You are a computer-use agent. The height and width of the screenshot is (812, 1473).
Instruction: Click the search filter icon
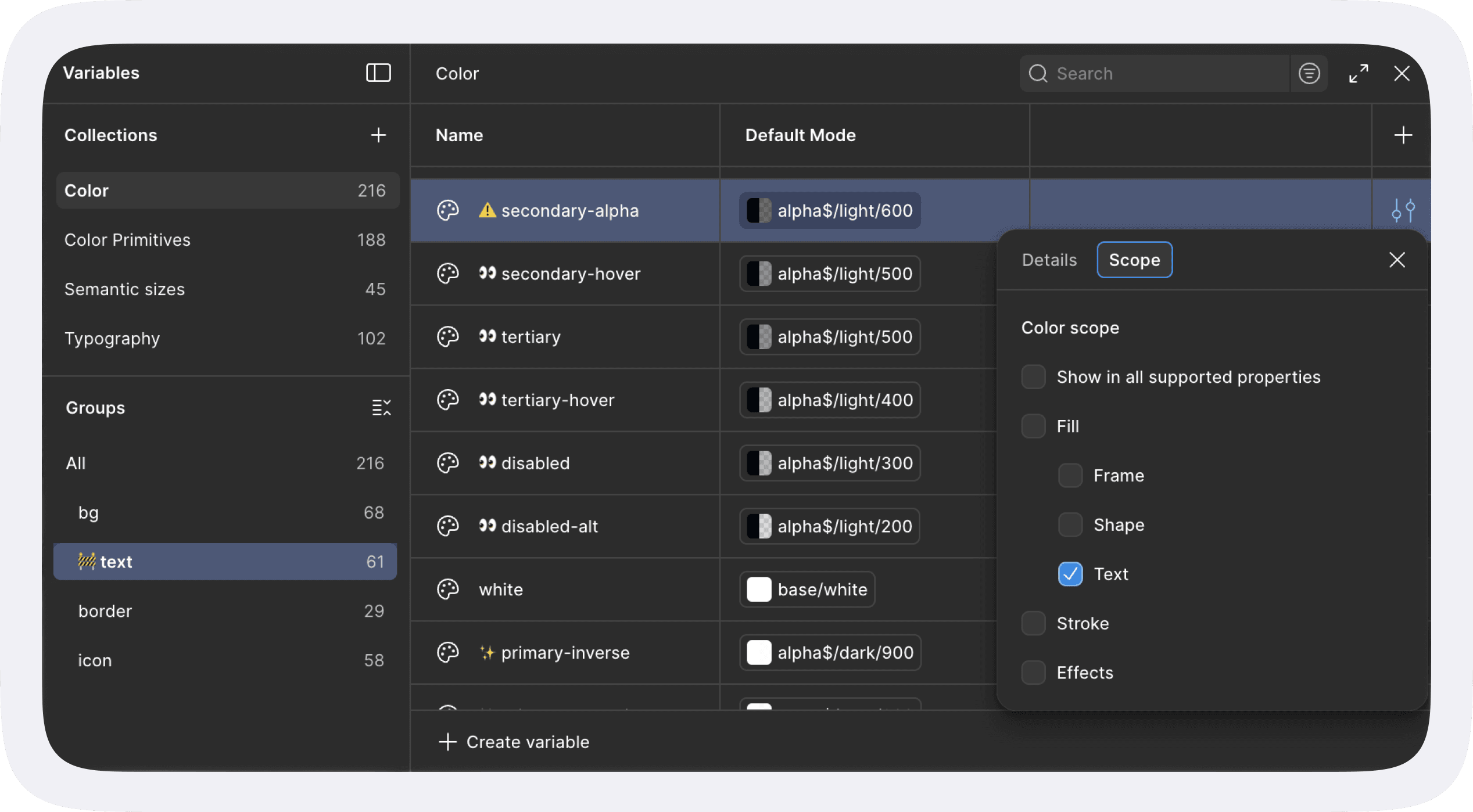tap(1309, 74)
